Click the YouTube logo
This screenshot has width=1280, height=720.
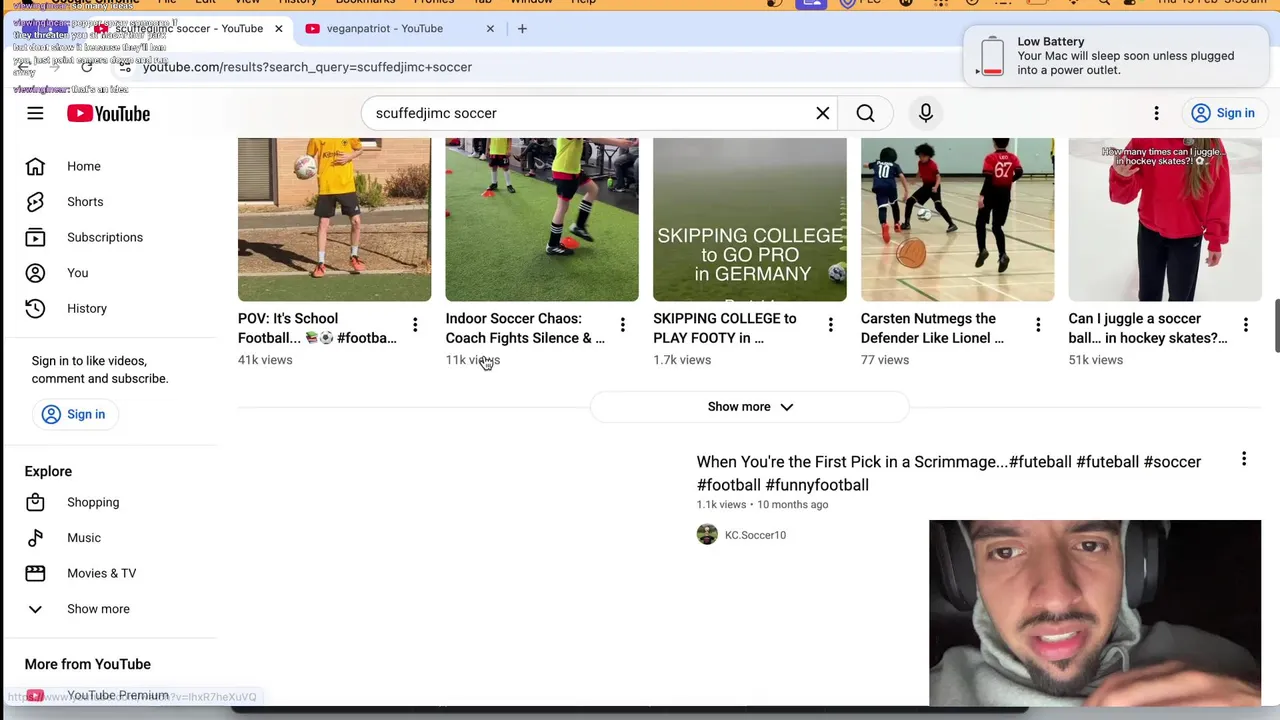click(x=108, y=113)
